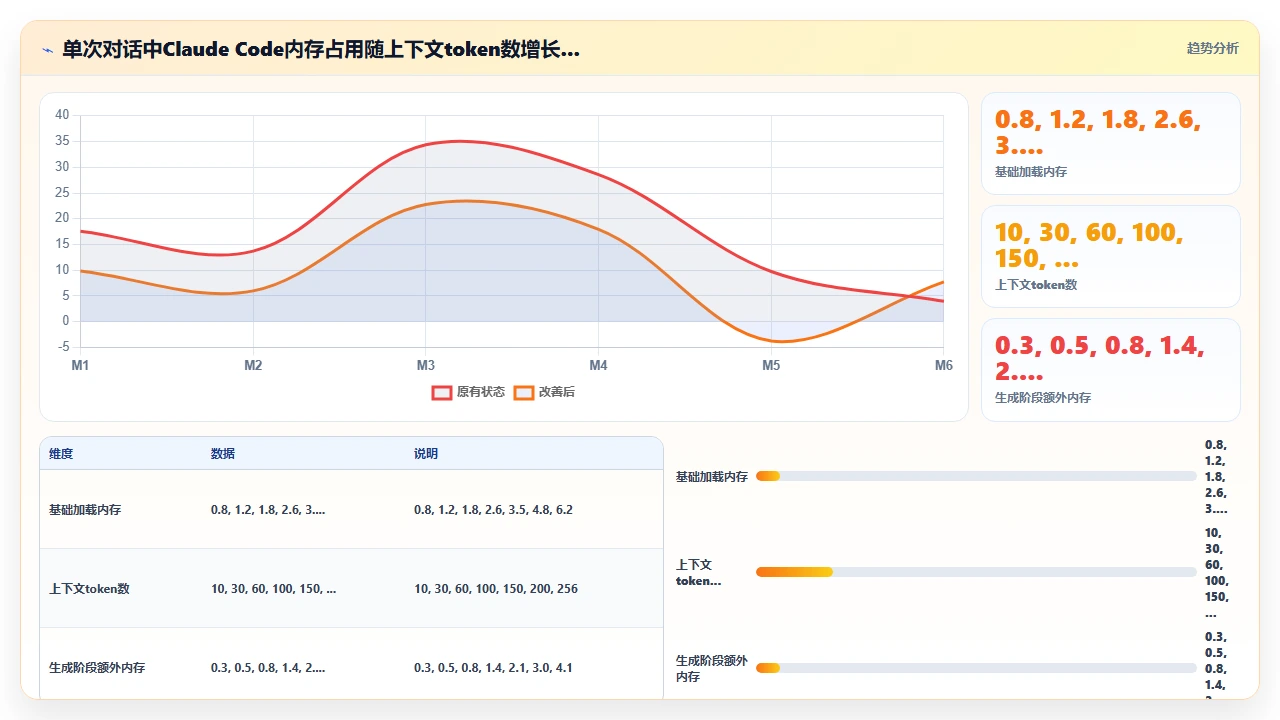Viewport: 1280px width, 720px height.
Task: Click the 40 y-axis label
Action: (x=62, y=115)
